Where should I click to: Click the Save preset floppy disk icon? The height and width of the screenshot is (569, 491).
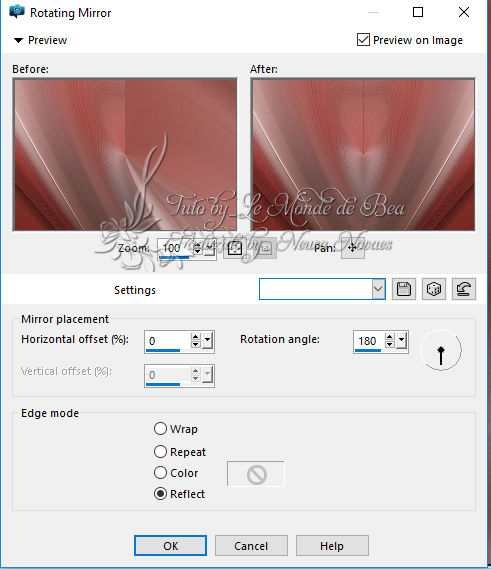coord(404,289)
